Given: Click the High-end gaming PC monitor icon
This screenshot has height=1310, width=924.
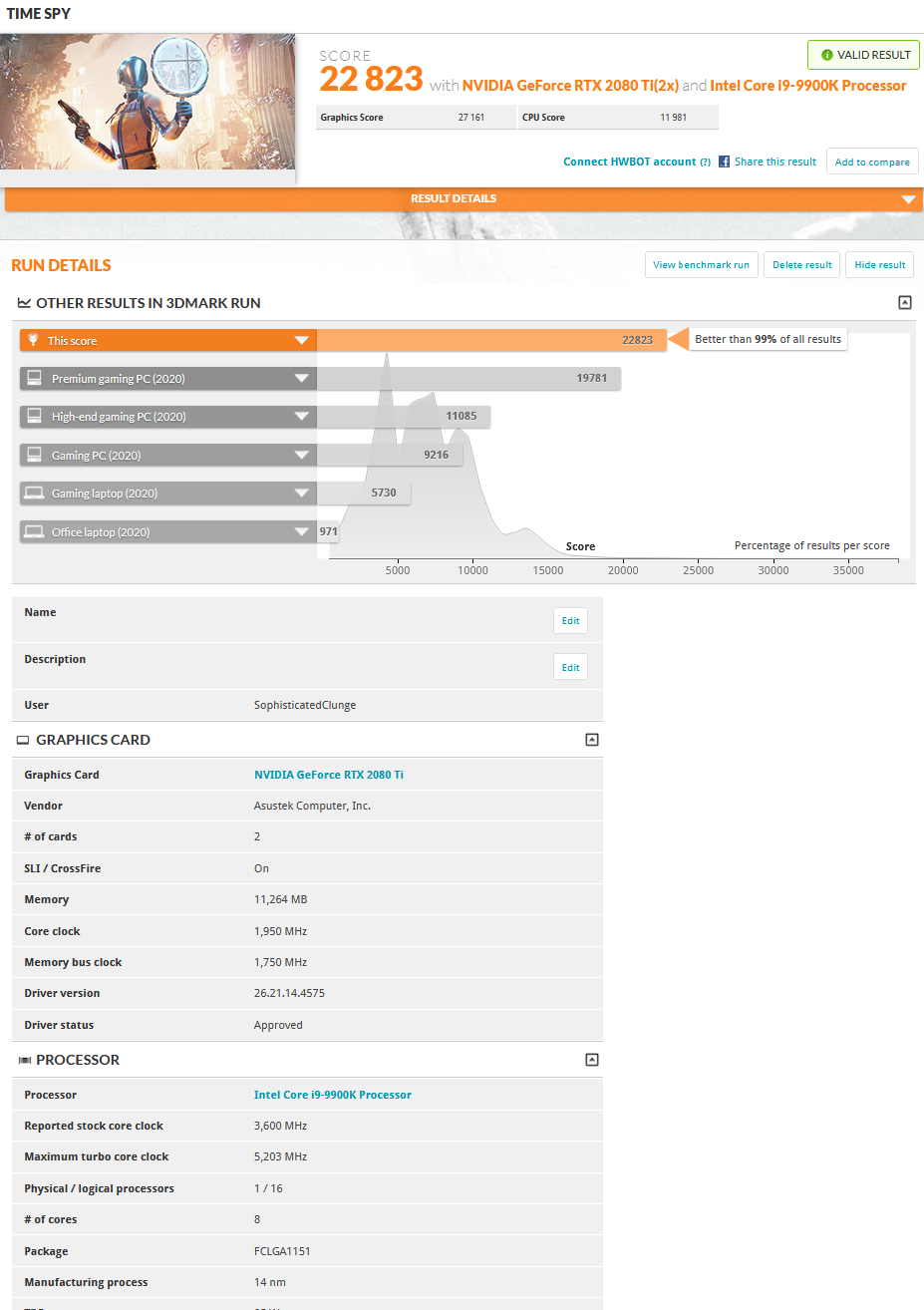Looking at the screenshot, I should pyautogui.click(x=34, y=416).
